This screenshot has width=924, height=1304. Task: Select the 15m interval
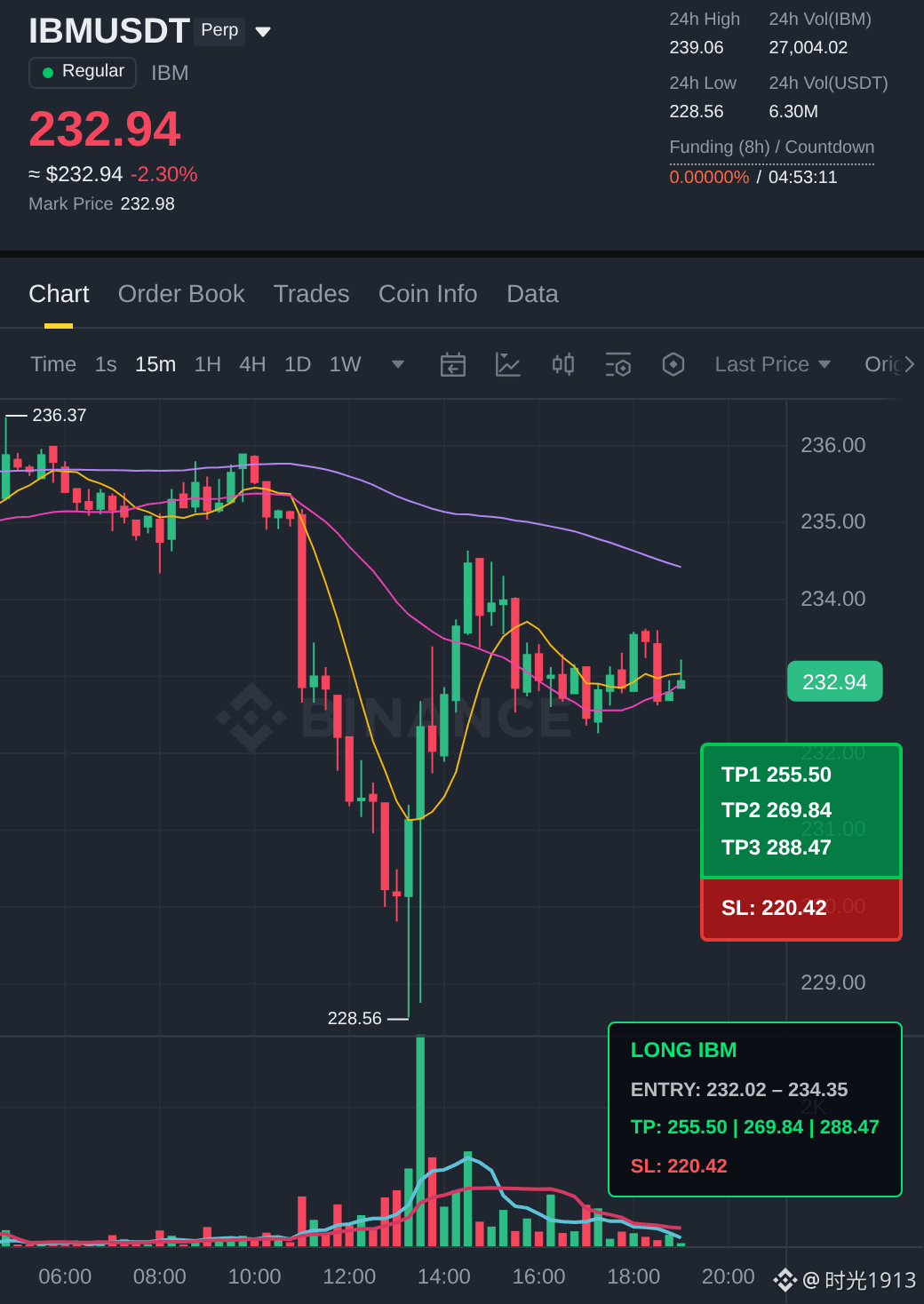coord(155,364)
